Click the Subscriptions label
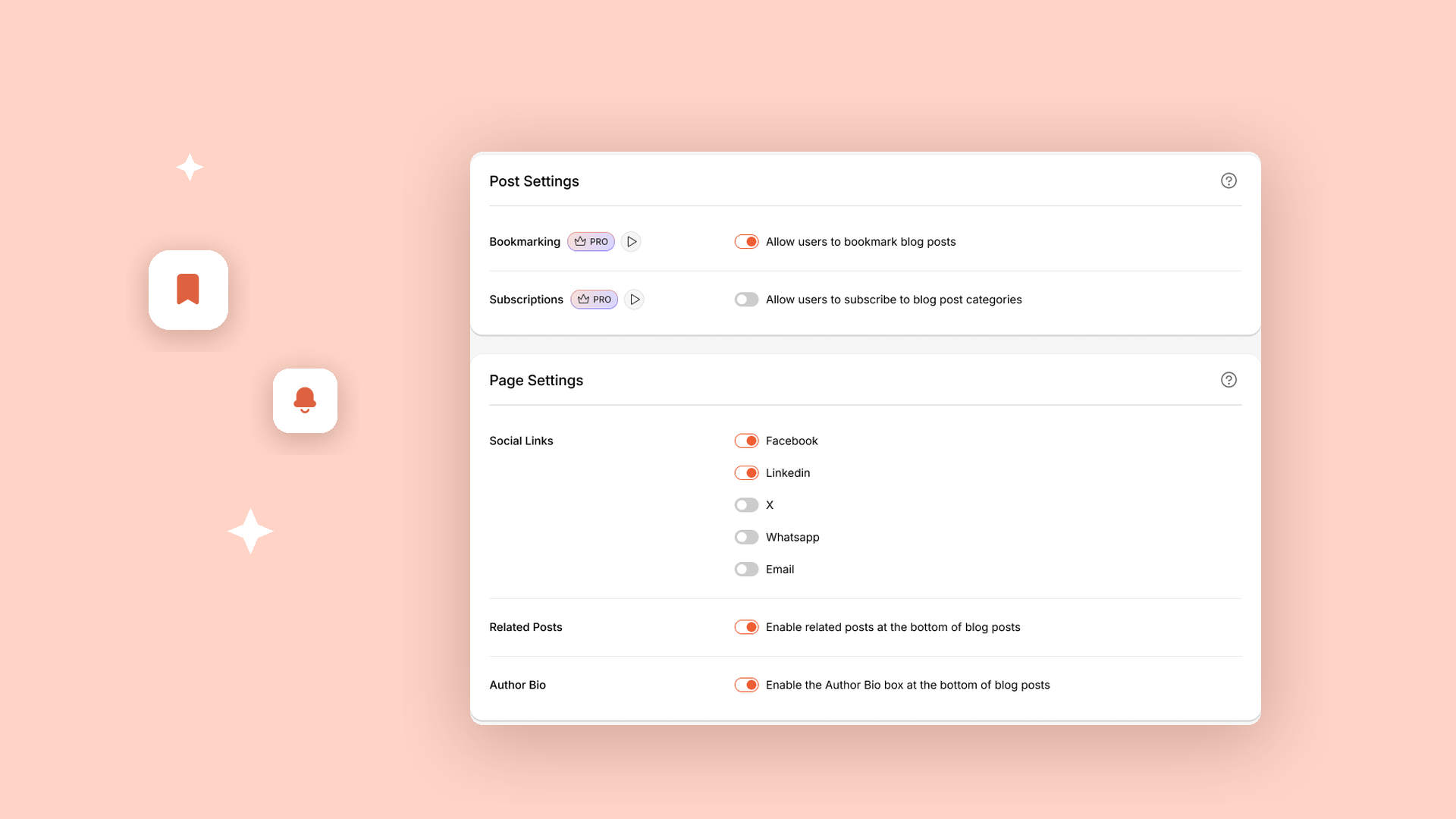The image size is (1456, 819). [x=526, y=300]
